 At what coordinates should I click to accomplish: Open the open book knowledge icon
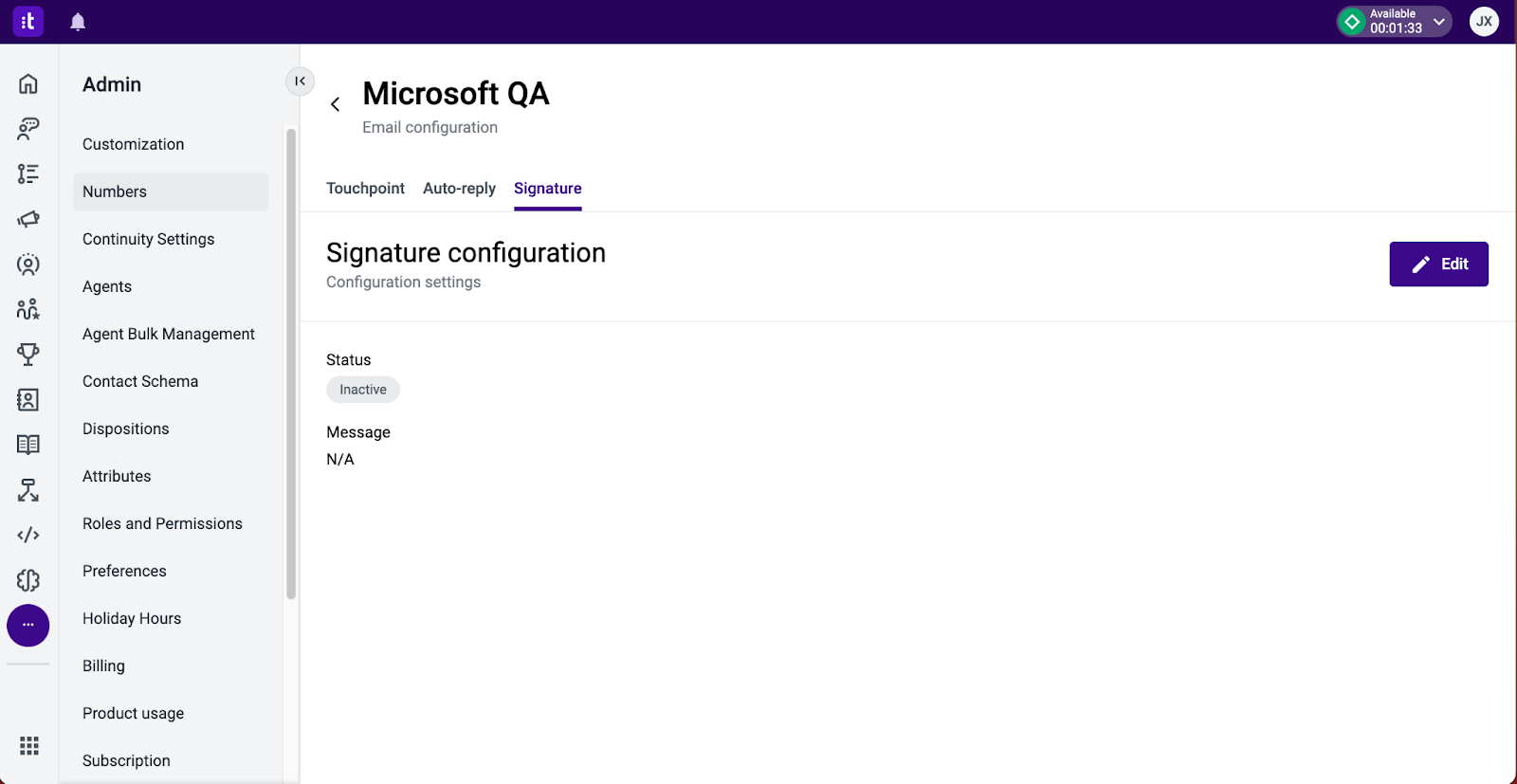28,445
